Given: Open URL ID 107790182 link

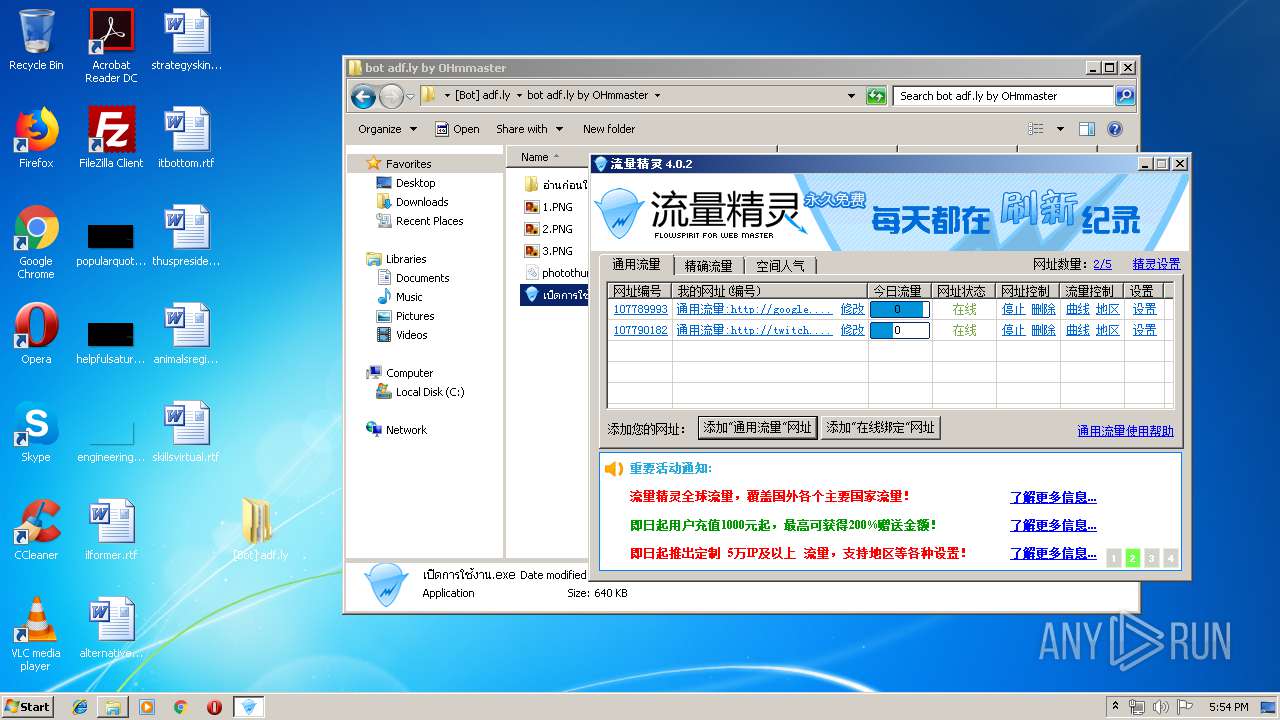Looking at the screenshot, I should (640, 330).
